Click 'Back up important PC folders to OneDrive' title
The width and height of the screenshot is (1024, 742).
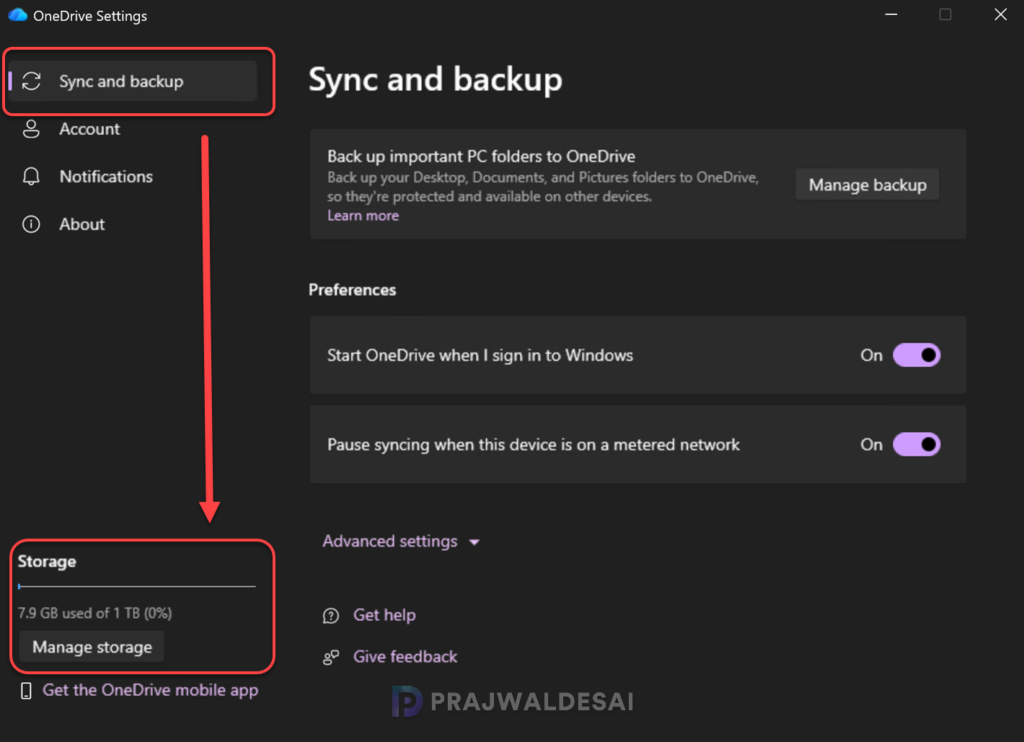[x=481, y=157]
